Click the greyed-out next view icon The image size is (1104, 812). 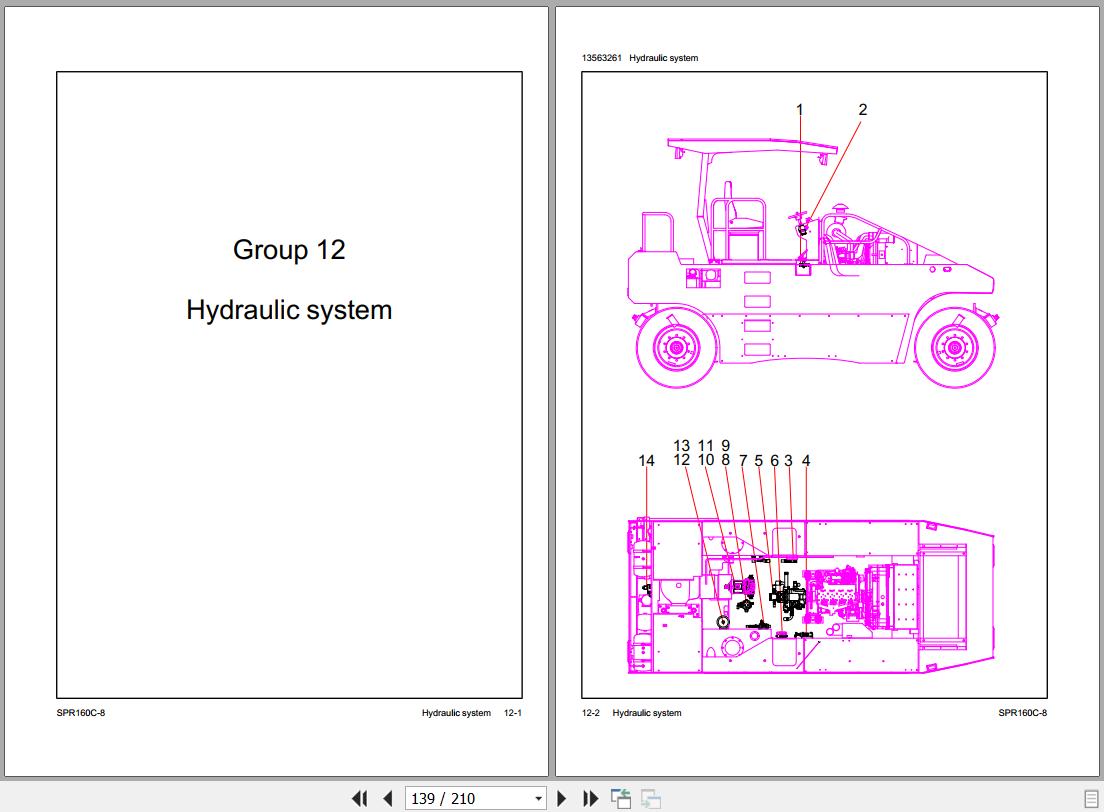click(651, 798)
